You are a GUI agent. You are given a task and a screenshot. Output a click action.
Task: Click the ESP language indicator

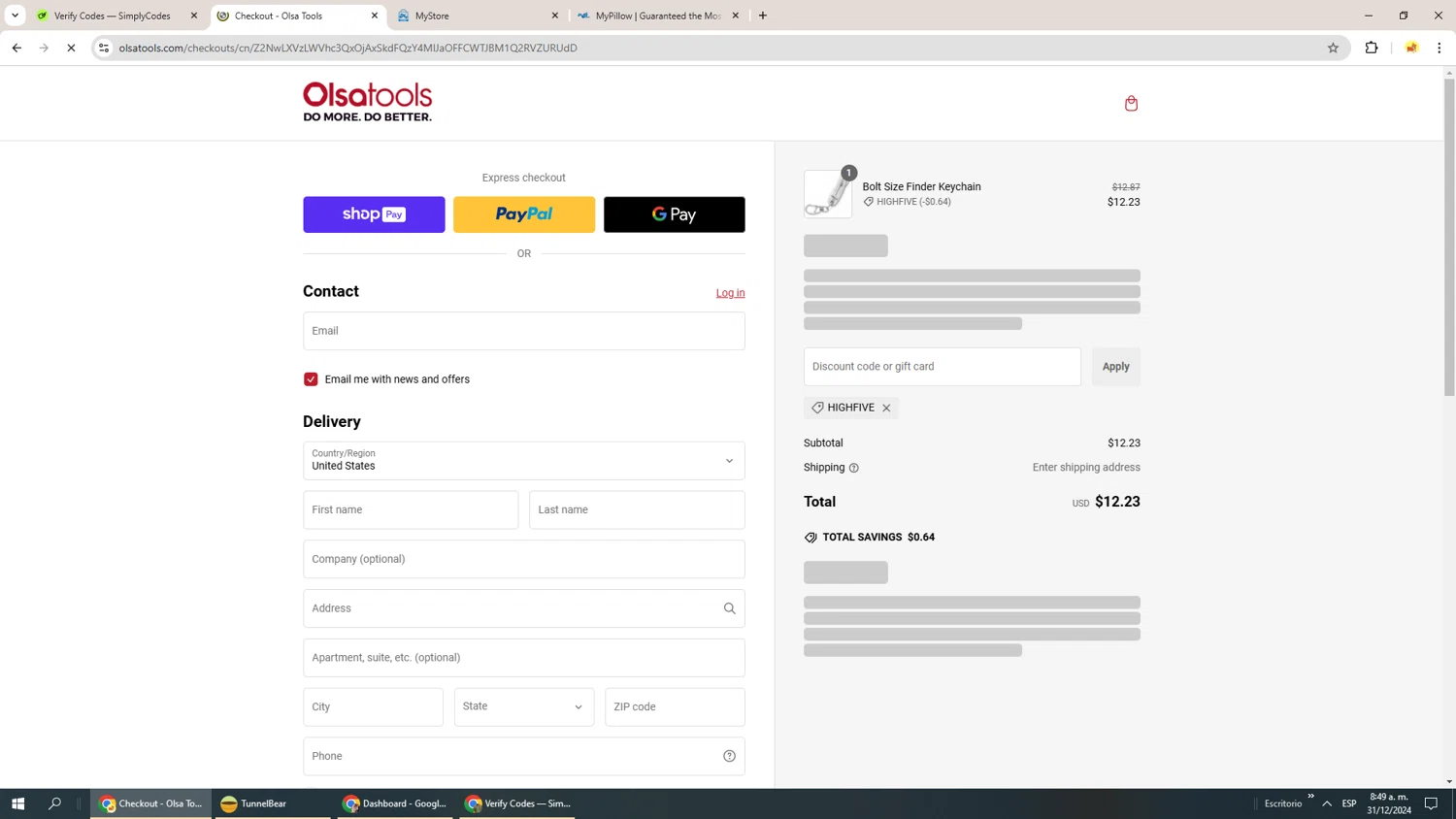point(1349,803)
